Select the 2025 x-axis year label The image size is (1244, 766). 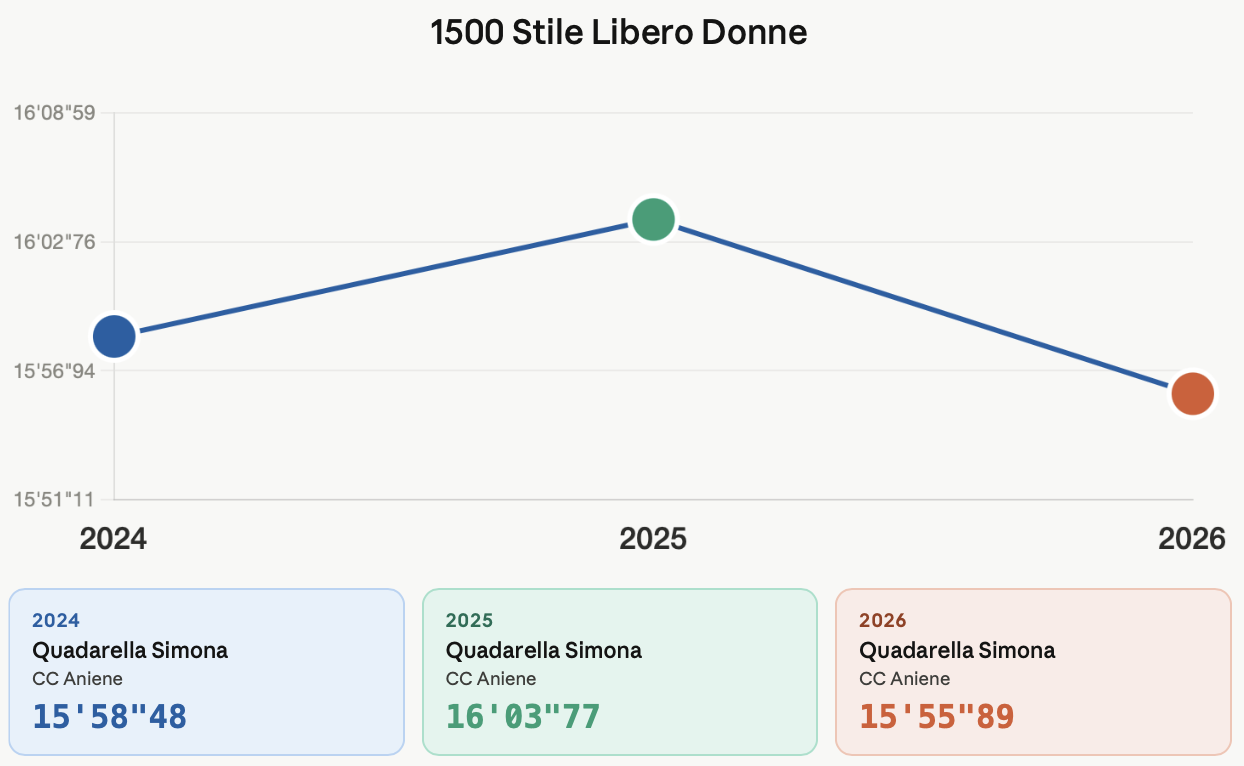click(653, 539)
